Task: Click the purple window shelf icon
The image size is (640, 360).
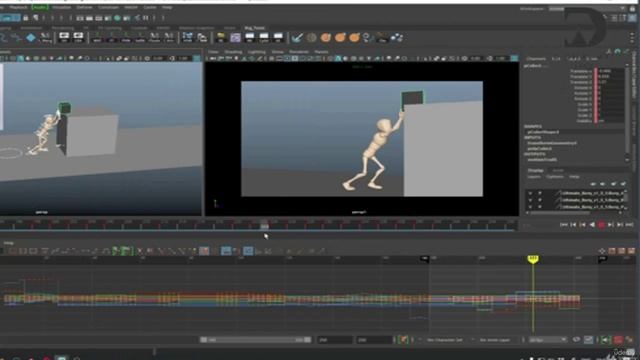Action: pos(236,38)
